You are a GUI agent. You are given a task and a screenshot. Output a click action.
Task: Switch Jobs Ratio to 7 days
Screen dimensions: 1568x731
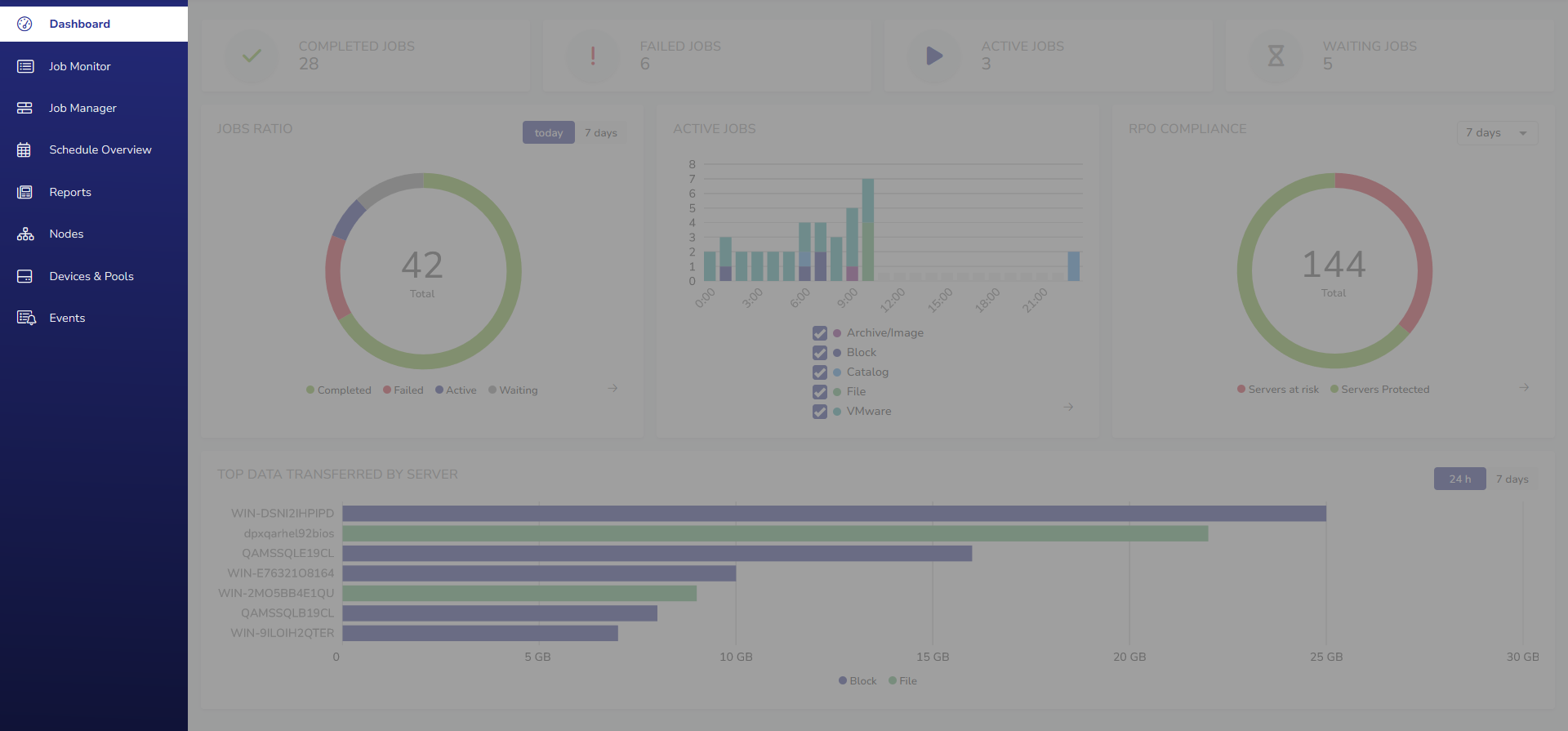[600, 133]
